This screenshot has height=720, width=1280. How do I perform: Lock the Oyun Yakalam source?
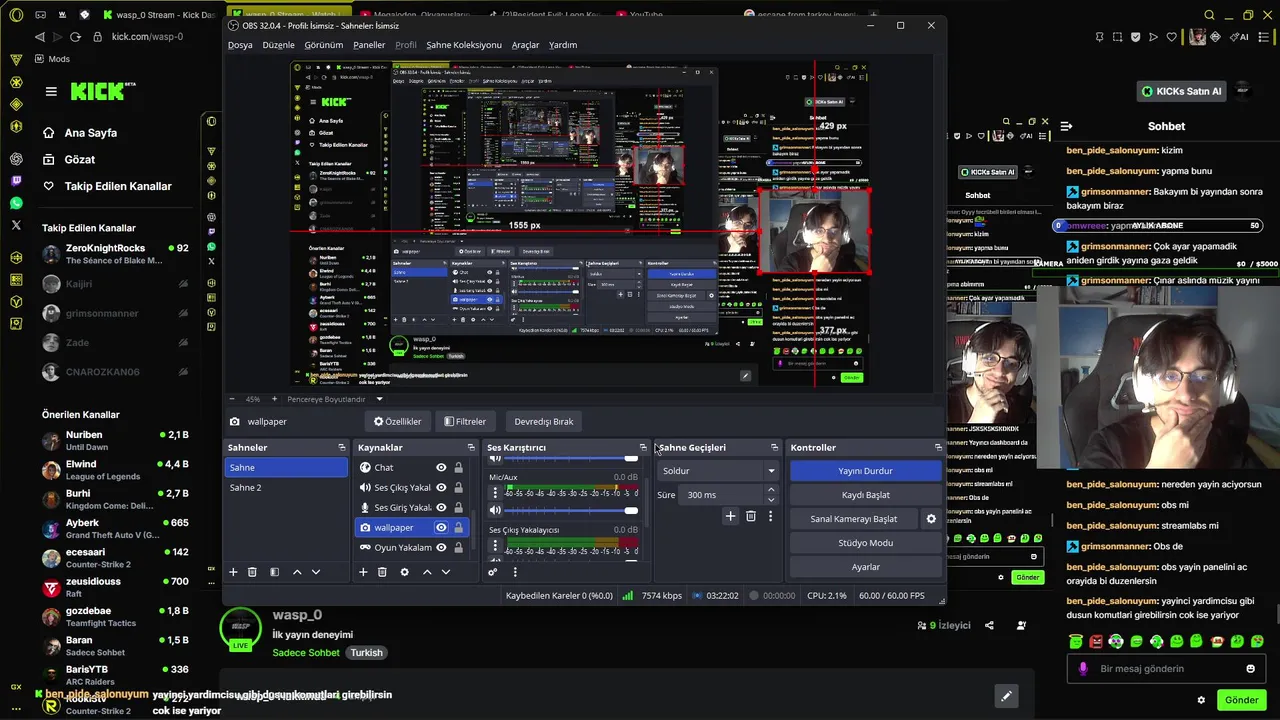pyautogui.click(x=458, y=547)
